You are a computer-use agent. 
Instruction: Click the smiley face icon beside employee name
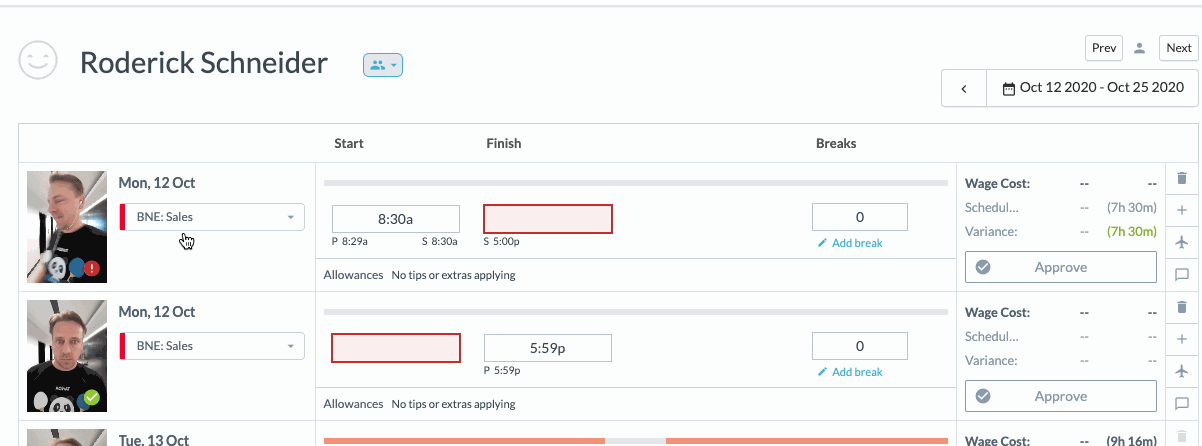coord(39,62)
